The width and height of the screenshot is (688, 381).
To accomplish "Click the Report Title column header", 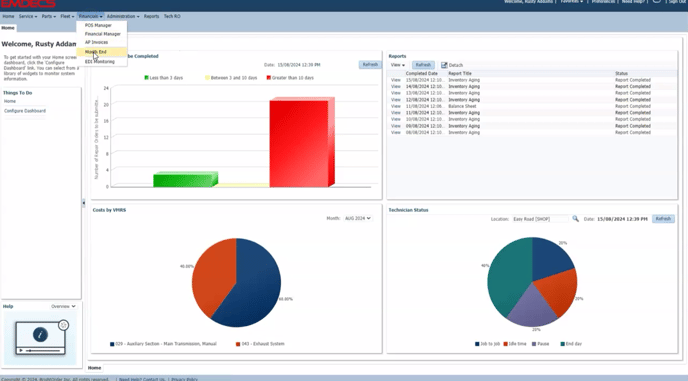I will point(460,73).
